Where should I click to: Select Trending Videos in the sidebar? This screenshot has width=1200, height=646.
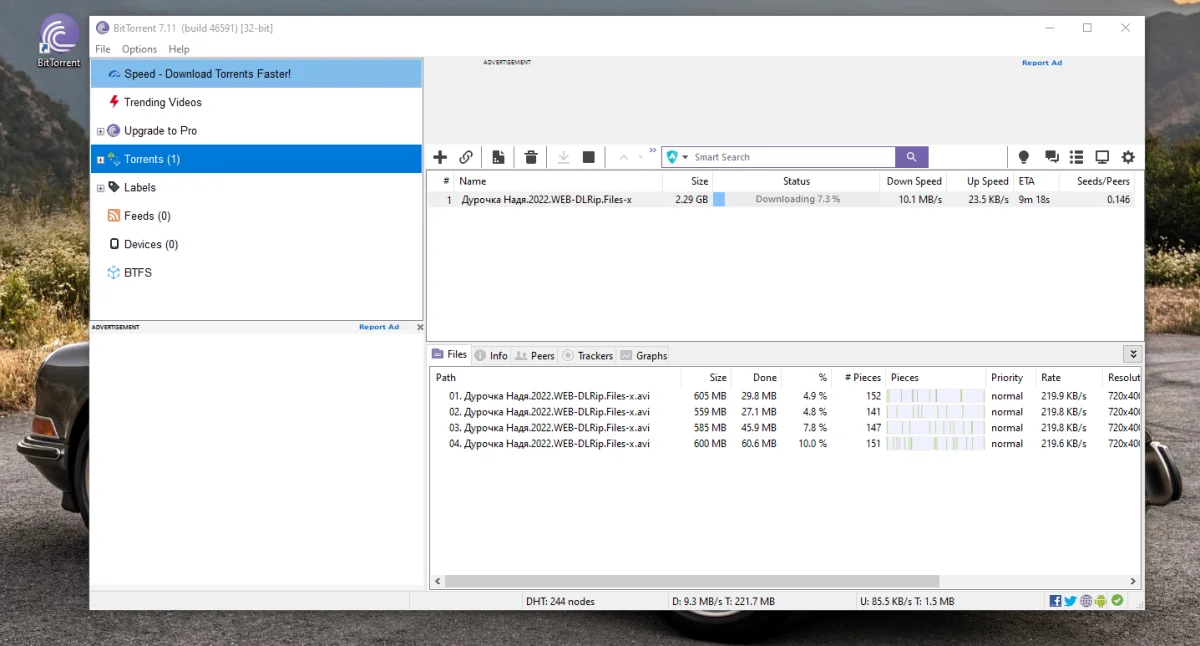[x=162, y=102]
